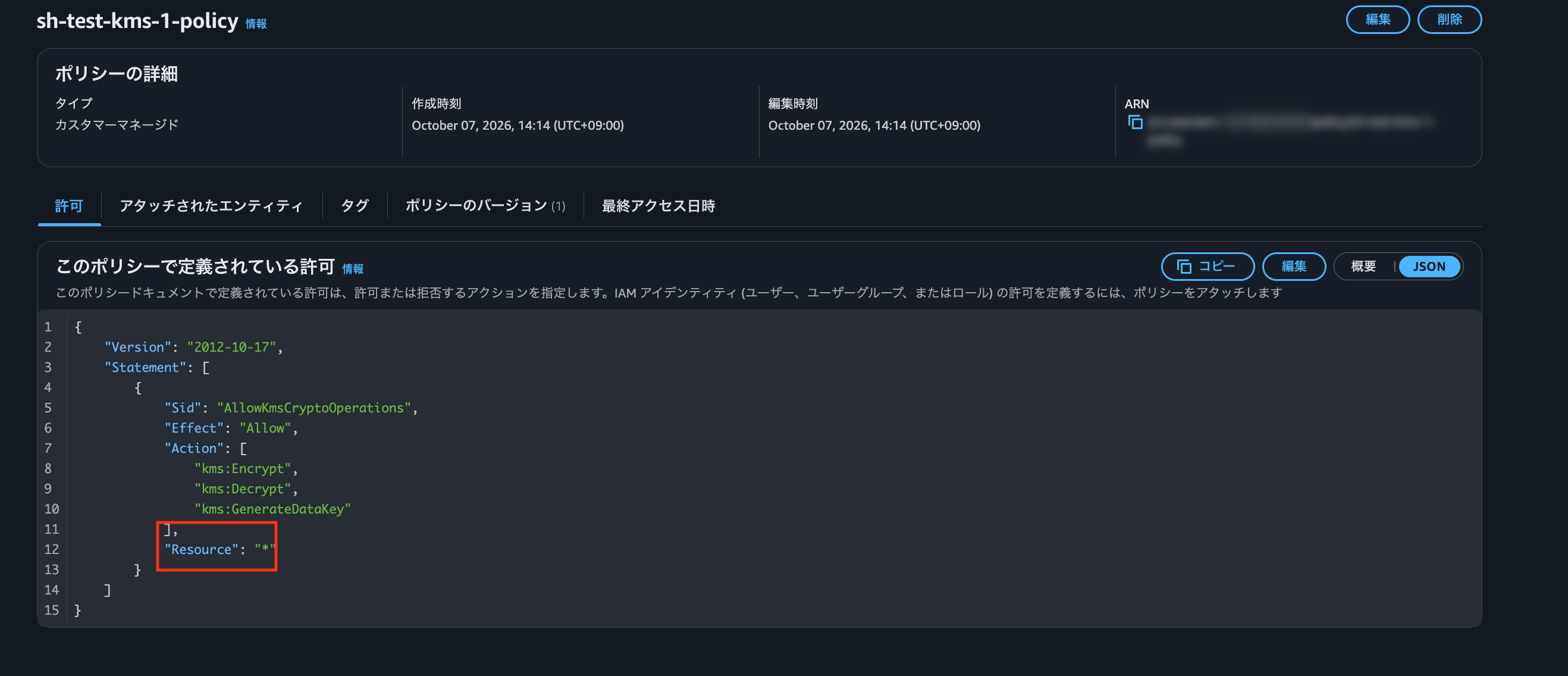
Task: Click 情報 link beside このポリシーで定義されている許可
Action: [x=353, y=269]
